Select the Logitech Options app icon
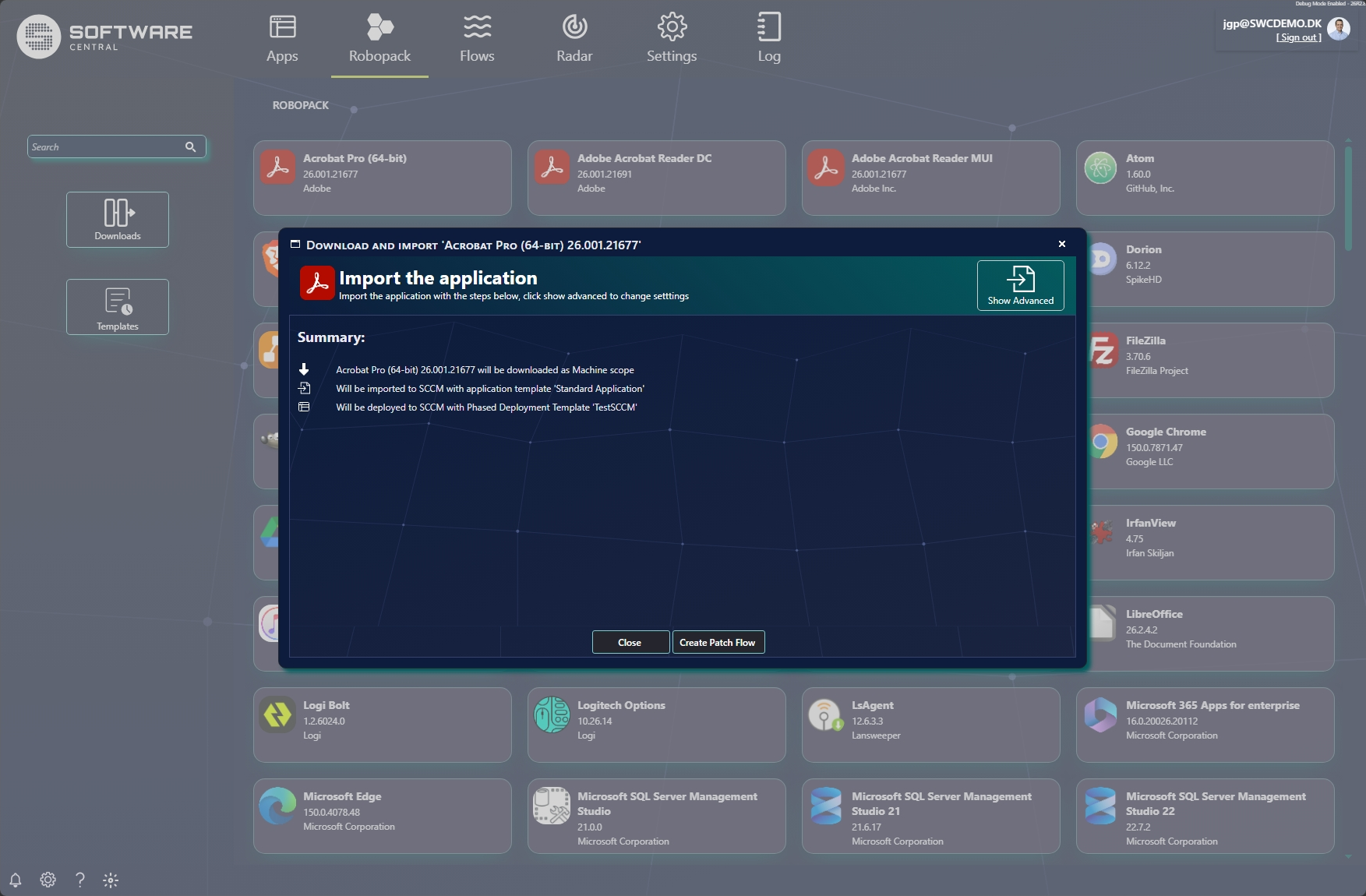Screen dimensions: 1366x896 [x=552, y=714]
